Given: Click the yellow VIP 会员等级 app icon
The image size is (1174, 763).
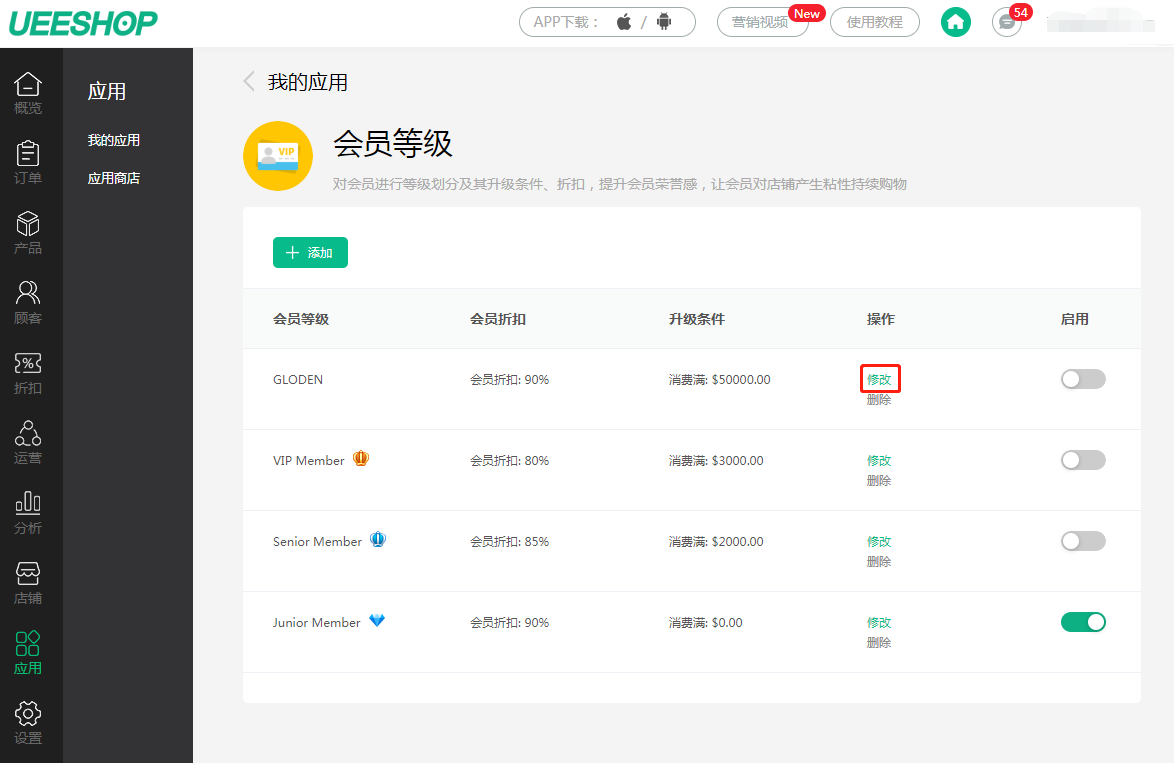Looking at the screenshot, I should 278,156.
